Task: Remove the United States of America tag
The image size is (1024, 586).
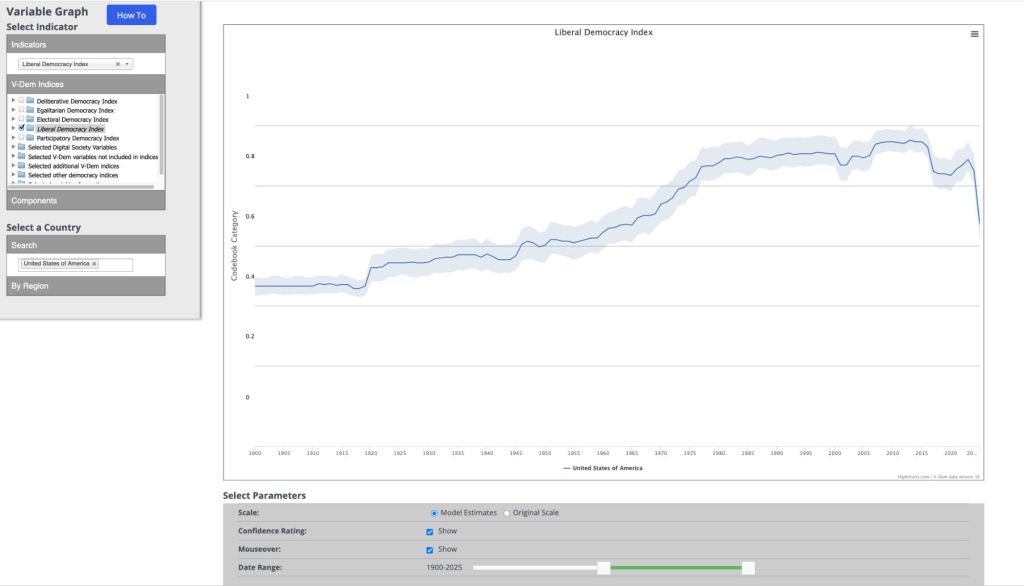Action: tap(95, 264)
